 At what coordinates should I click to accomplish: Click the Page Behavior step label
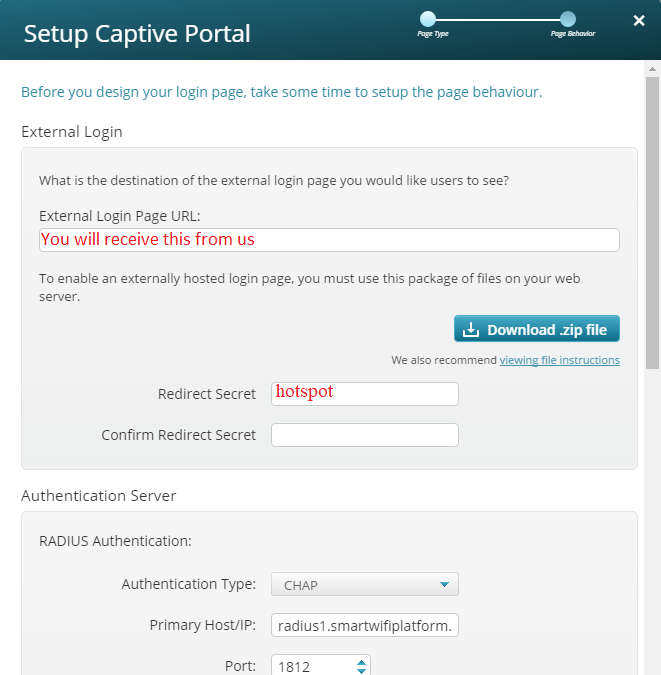[x=573, y=34]
